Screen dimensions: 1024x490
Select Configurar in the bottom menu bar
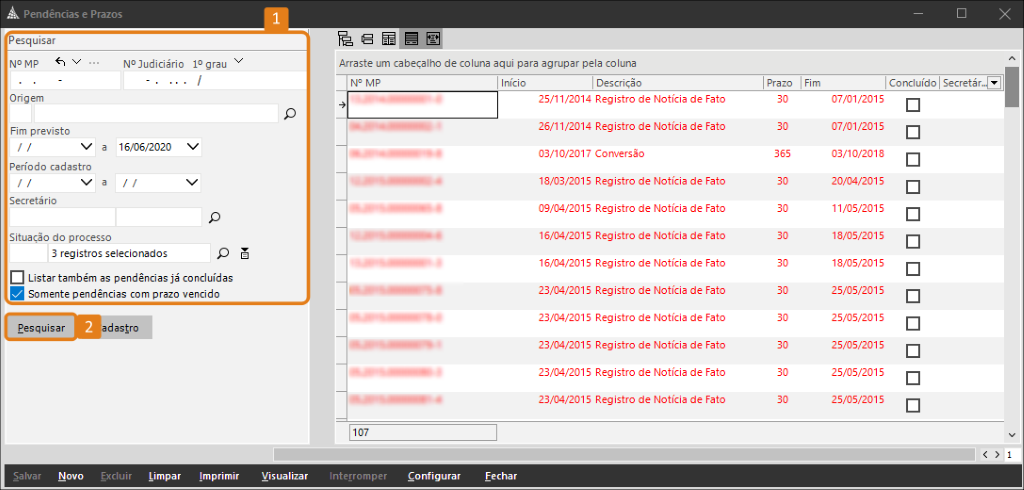click(x=434, y=476)
